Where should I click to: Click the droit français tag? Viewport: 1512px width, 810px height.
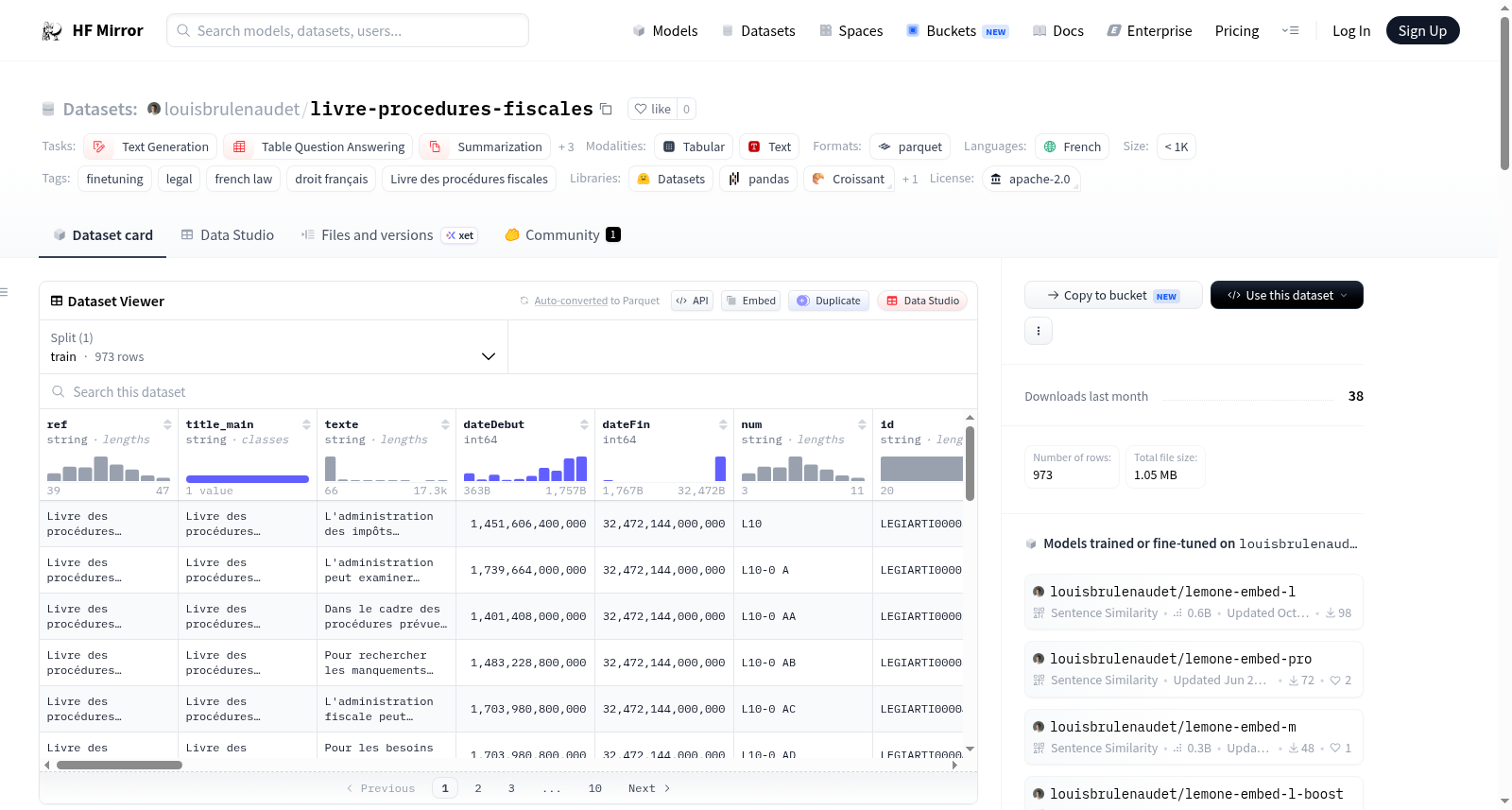(332, 179)
